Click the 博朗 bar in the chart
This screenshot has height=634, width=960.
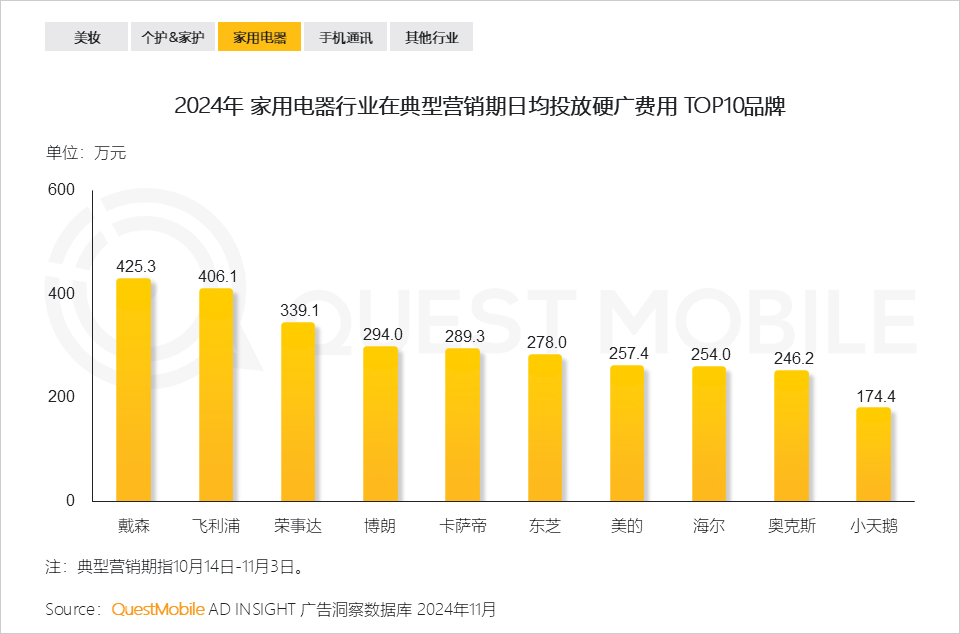coord(381,424)
